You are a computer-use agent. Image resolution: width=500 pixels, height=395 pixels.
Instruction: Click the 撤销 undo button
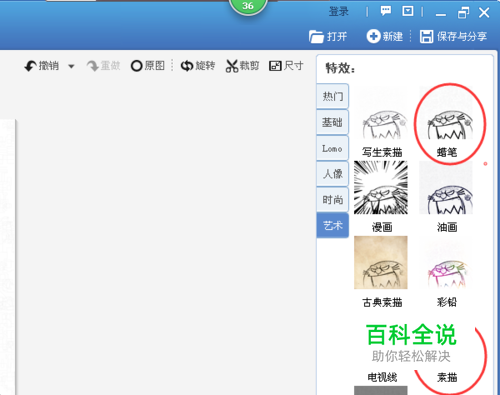(x=42, y=66)
